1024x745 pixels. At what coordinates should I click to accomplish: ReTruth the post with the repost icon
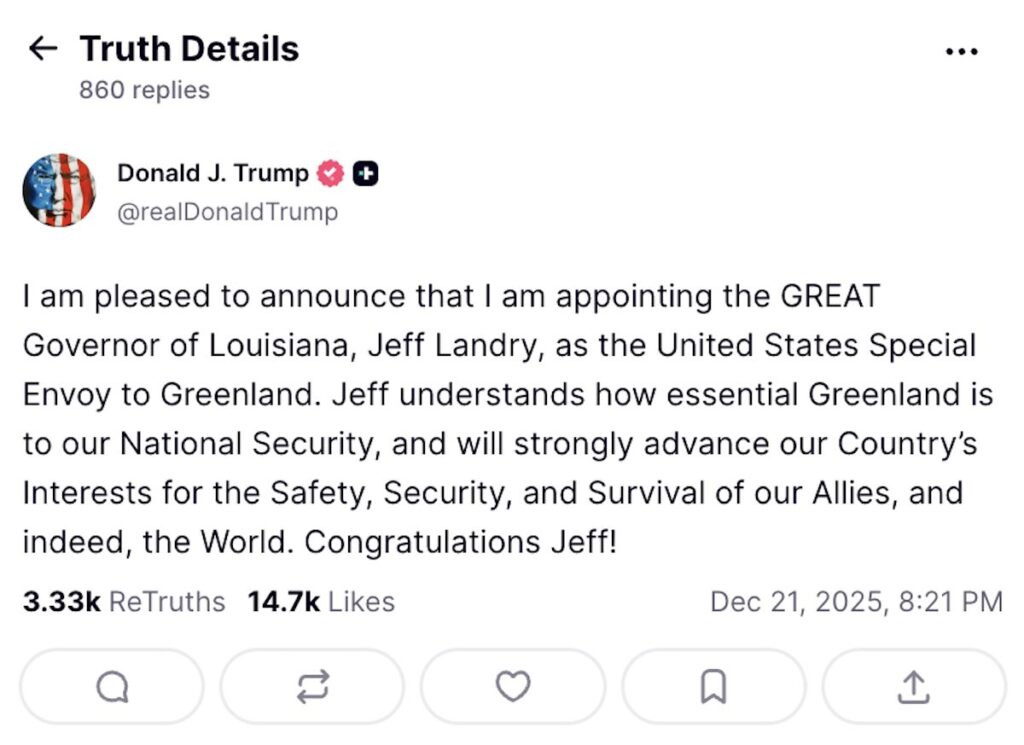tap(312, 686)
